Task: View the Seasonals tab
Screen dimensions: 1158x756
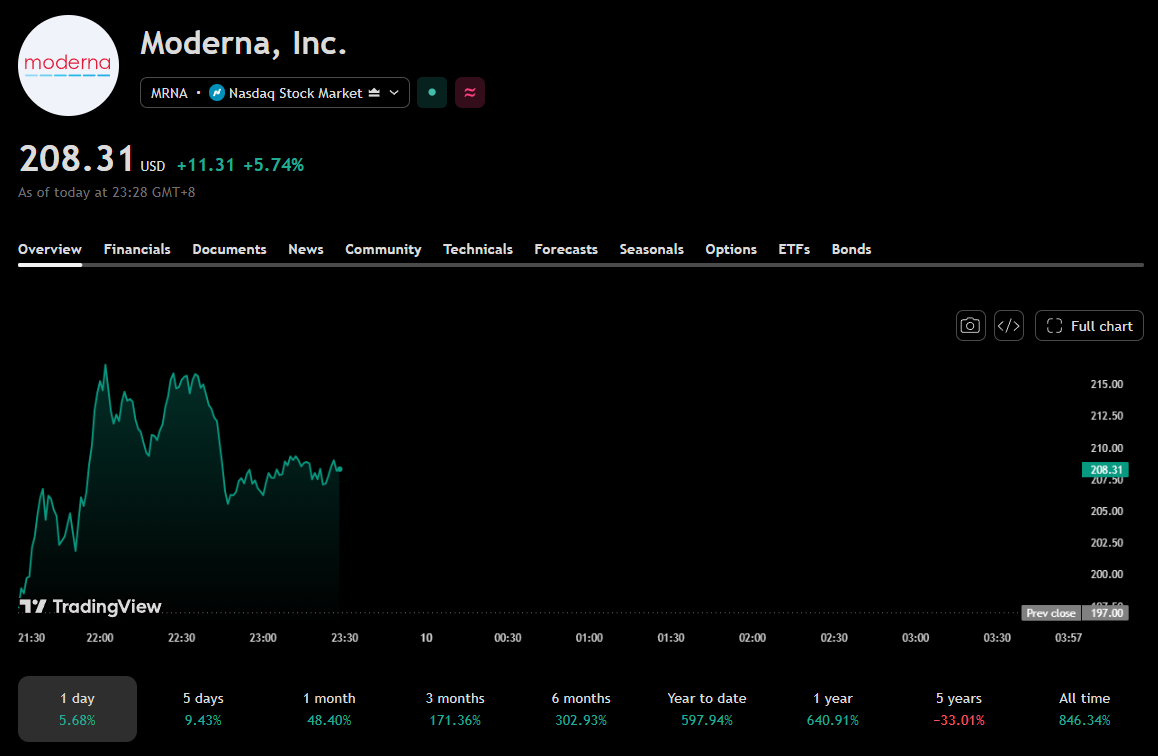Action: (651, 250)
